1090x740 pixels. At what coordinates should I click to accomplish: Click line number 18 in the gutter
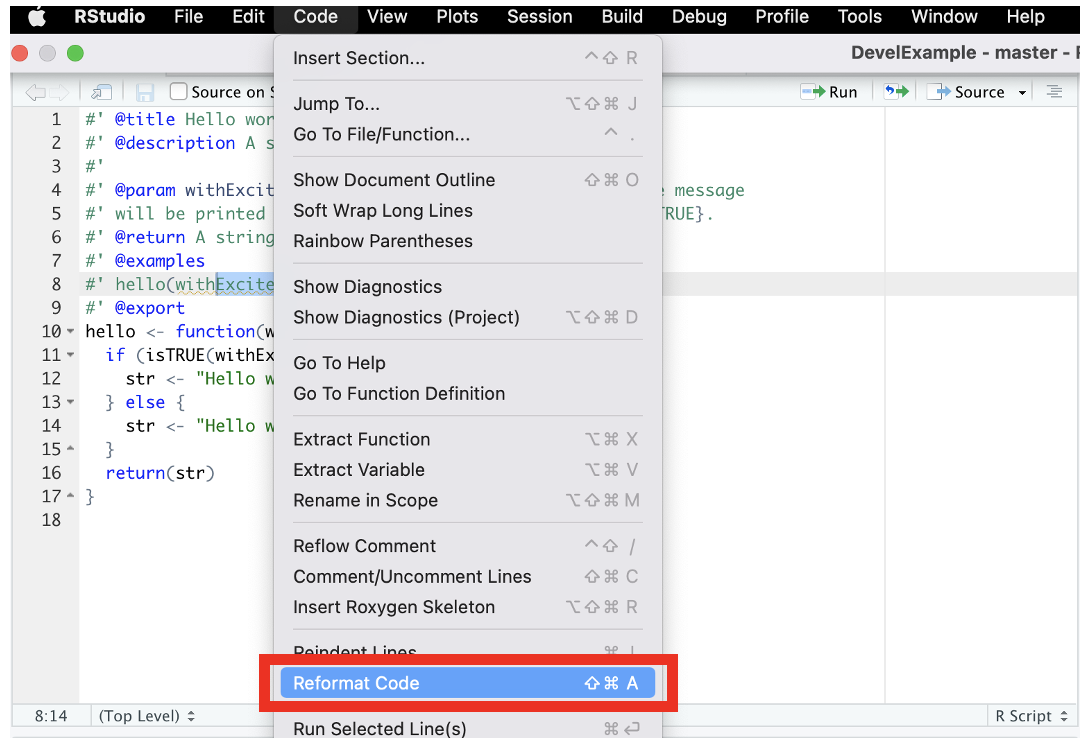point(51,520)
